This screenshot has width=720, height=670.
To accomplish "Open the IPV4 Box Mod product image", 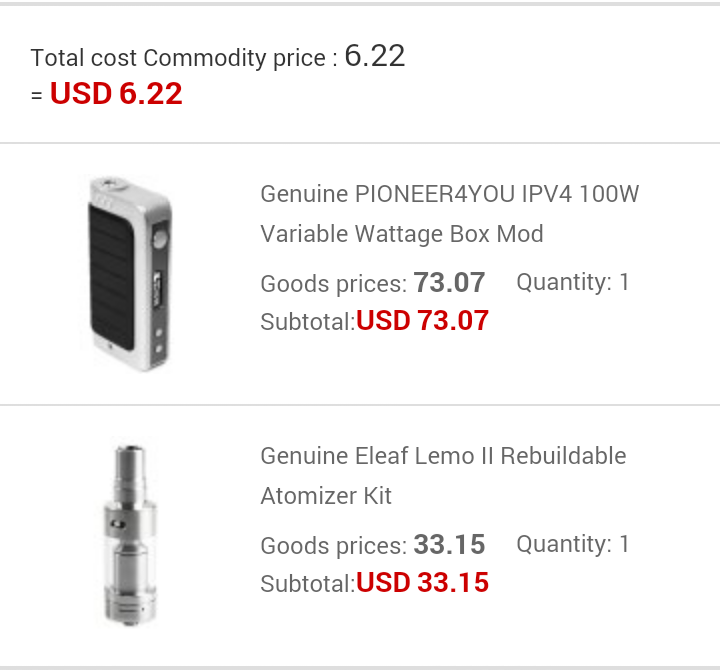I will point(129,273).
